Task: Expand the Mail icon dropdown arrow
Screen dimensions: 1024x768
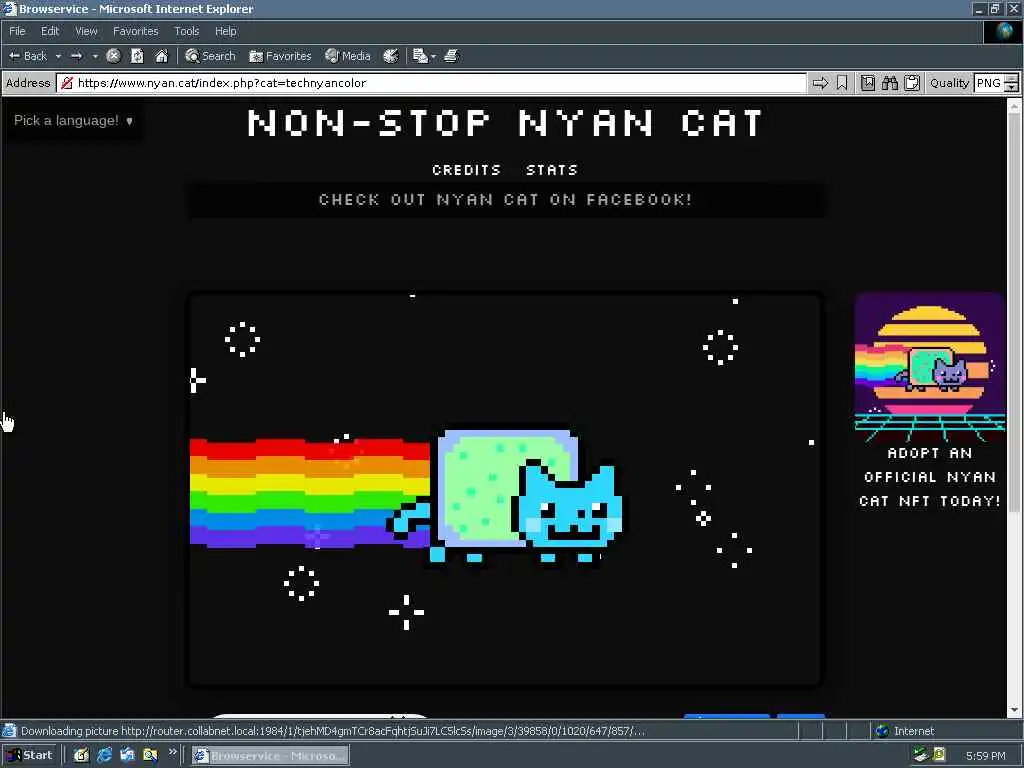Action: [x=434, y=57]
